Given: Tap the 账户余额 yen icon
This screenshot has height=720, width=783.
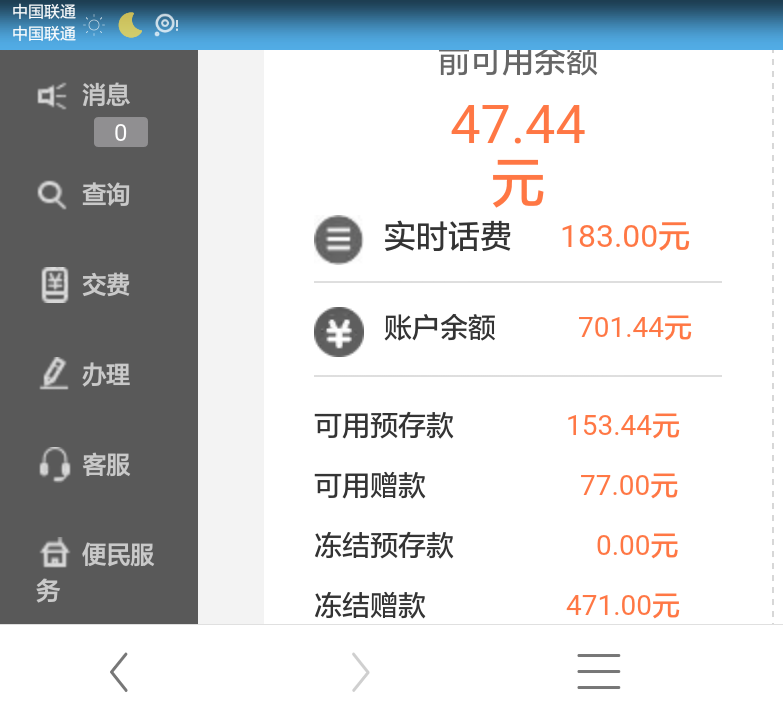Looking at the screenshot, I should pyautogui.click(x=338, y=331).
